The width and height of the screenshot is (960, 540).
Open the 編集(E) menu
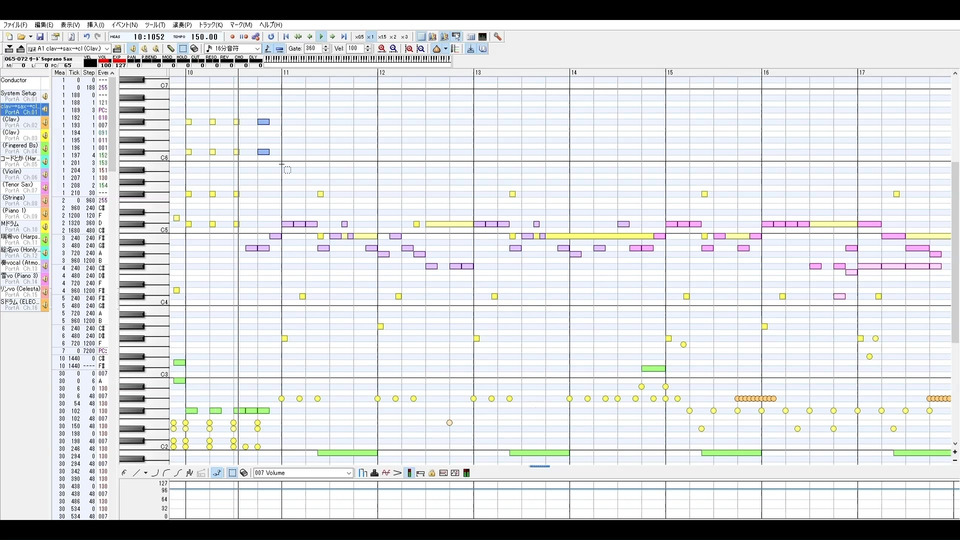coord(43,25)
